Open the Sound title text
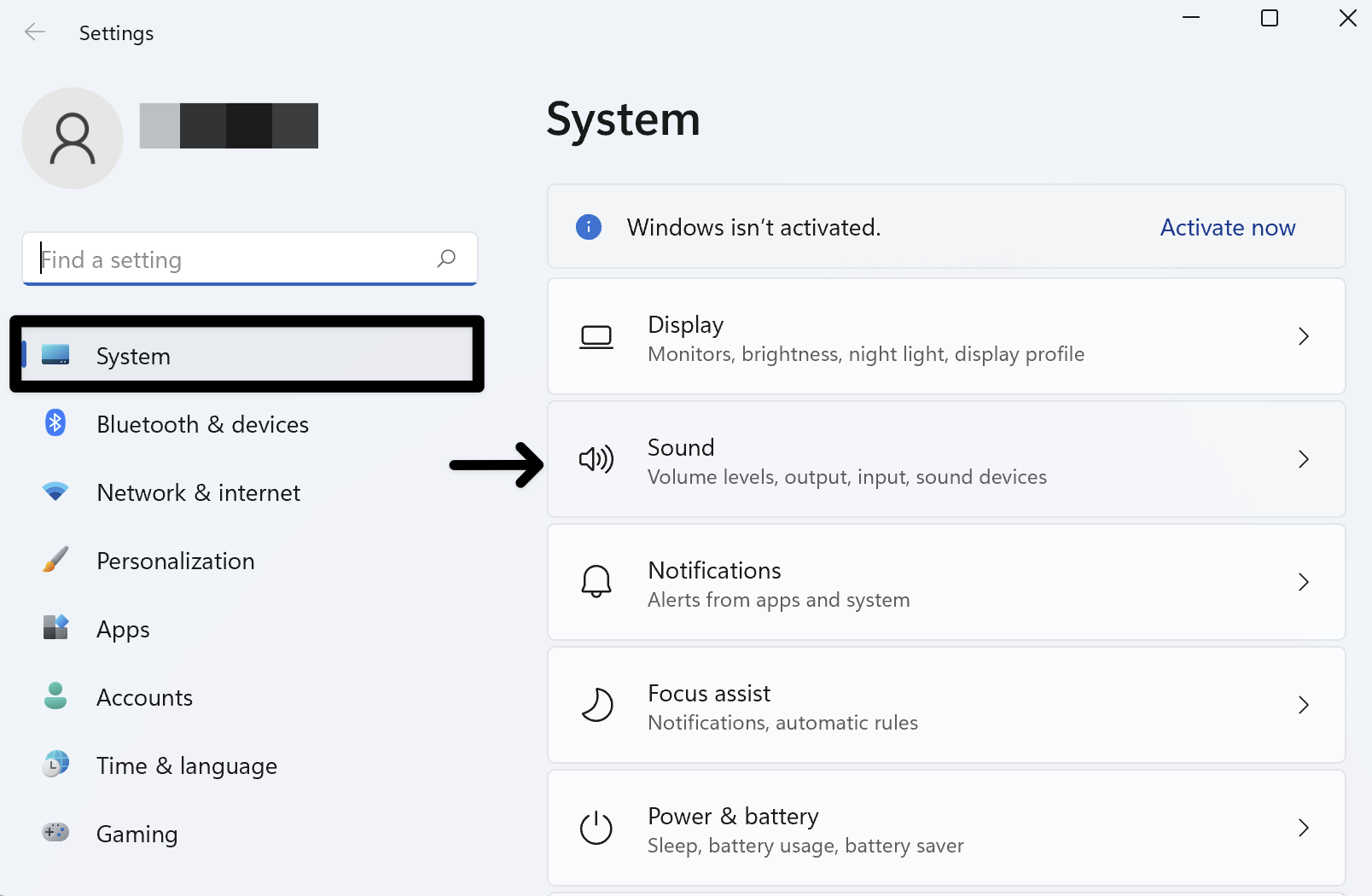The width and height of the screenshot is (1372, 896). 681,447
